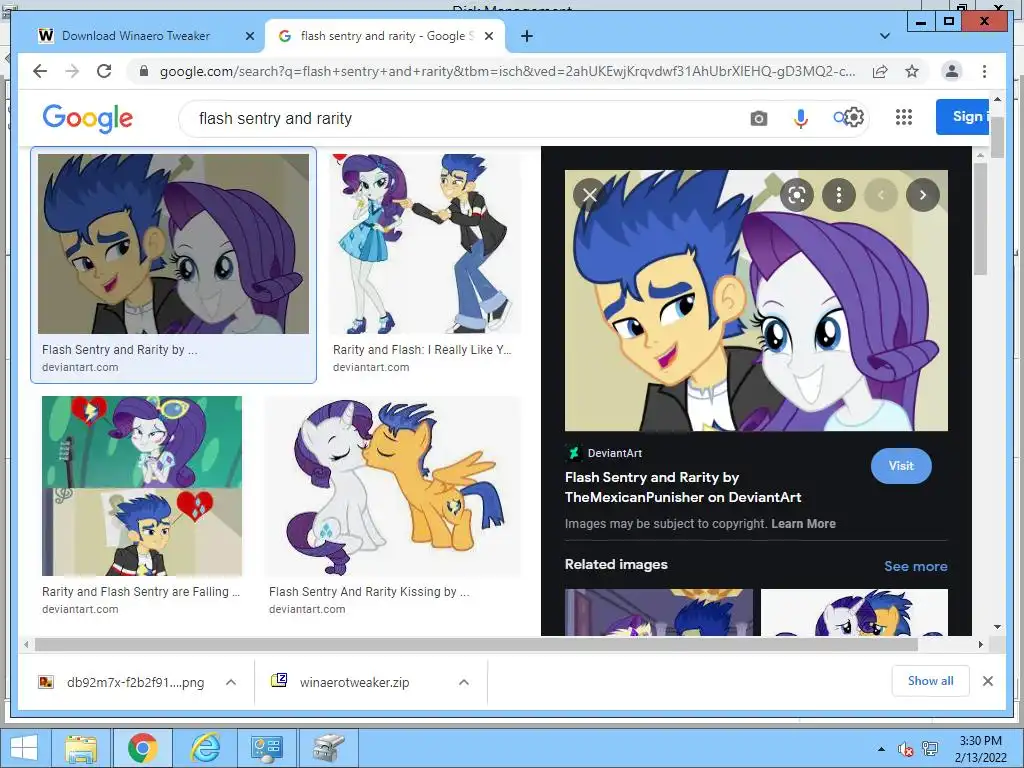
Task: Open the taskbar clock showing 3:30 PM
Action: coord(980,749)
